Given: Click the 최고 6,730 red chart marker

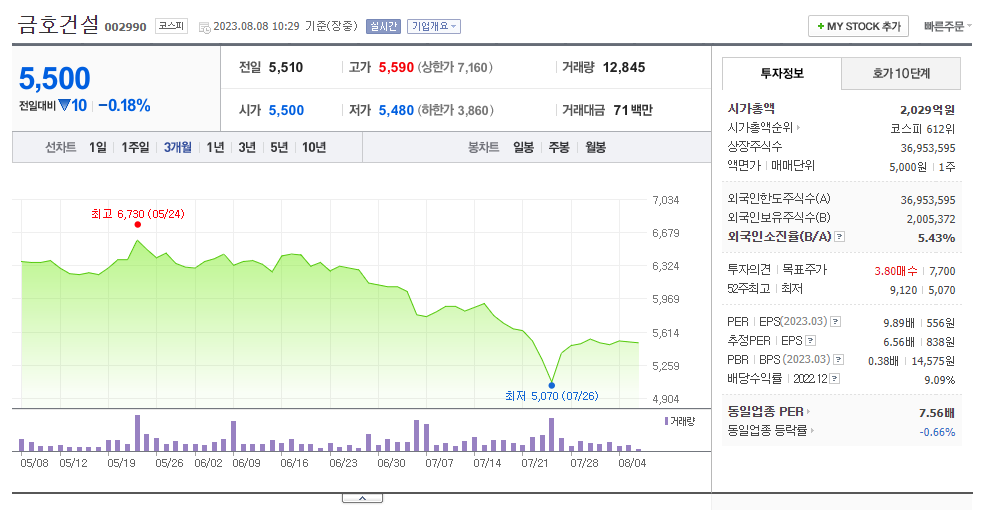Looking at the screenshot, I should point(137,224).
